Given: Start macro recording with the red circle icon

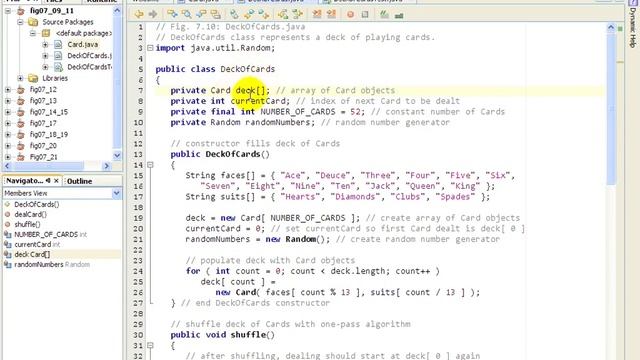Looking at the screenshot, I should point(350,14).
